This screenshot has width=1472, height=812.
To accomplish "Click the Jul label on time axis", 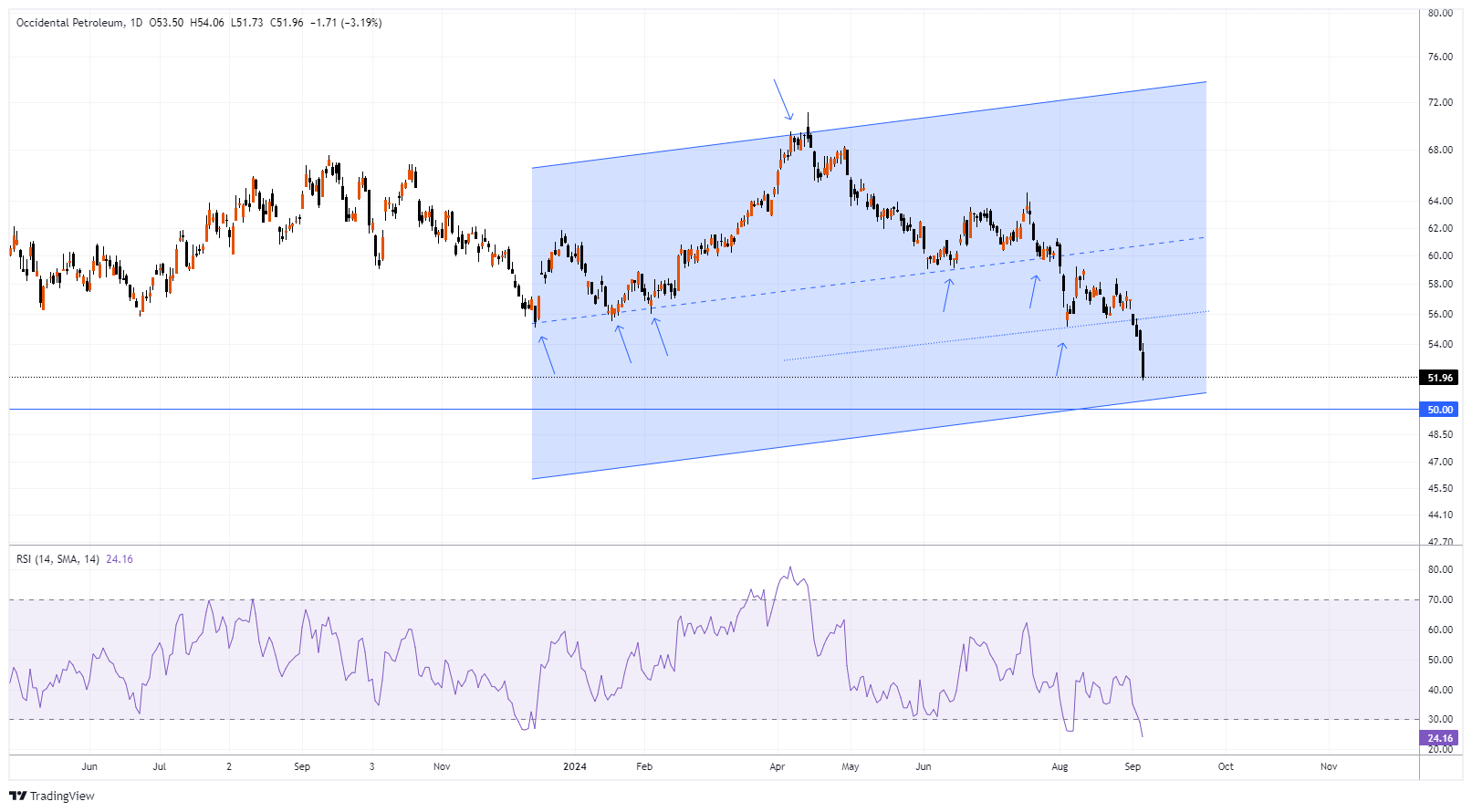I will [160, 766].
